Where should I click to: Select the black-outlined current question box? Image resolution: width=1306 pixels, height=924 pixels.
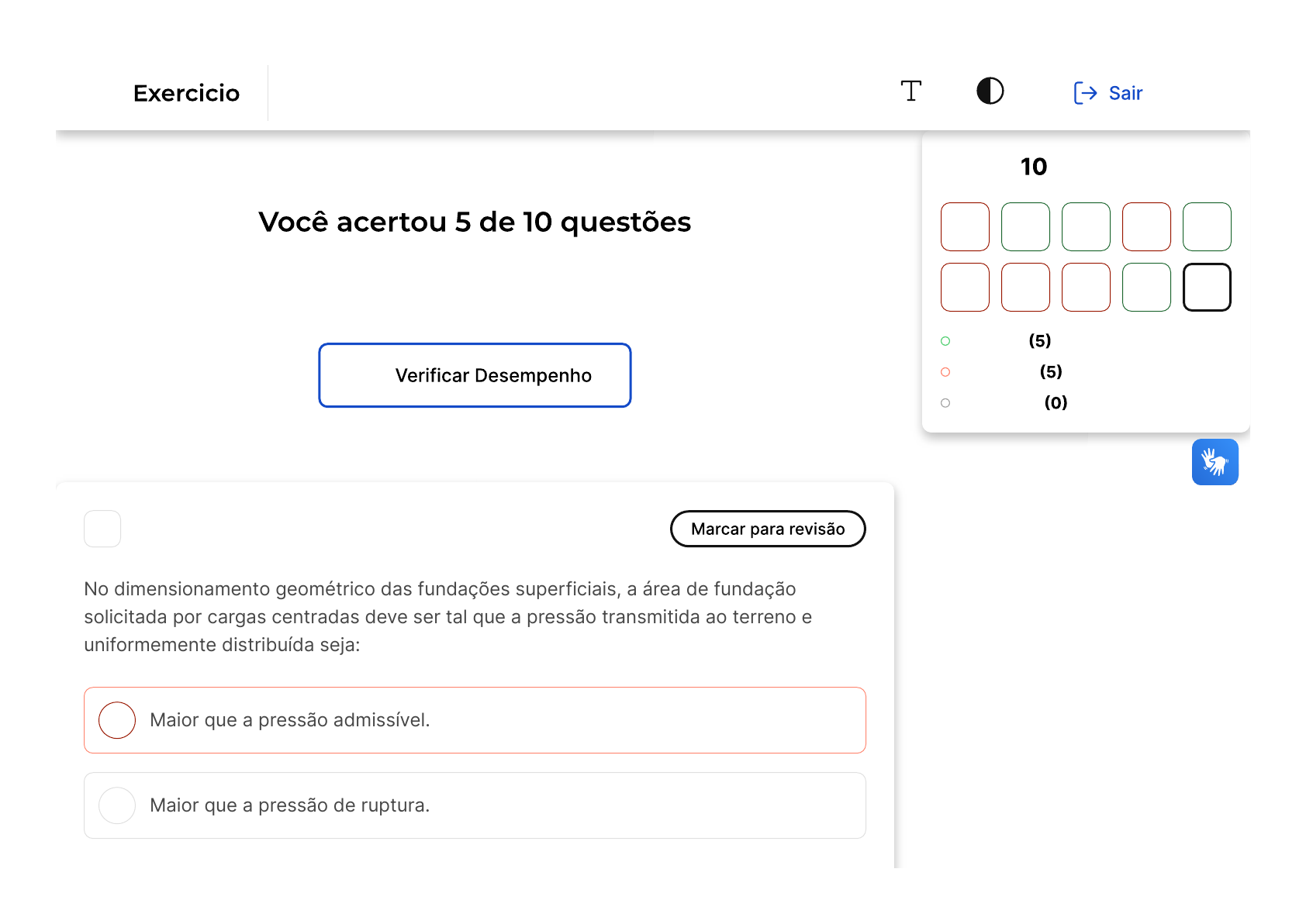coord(1207,288)
